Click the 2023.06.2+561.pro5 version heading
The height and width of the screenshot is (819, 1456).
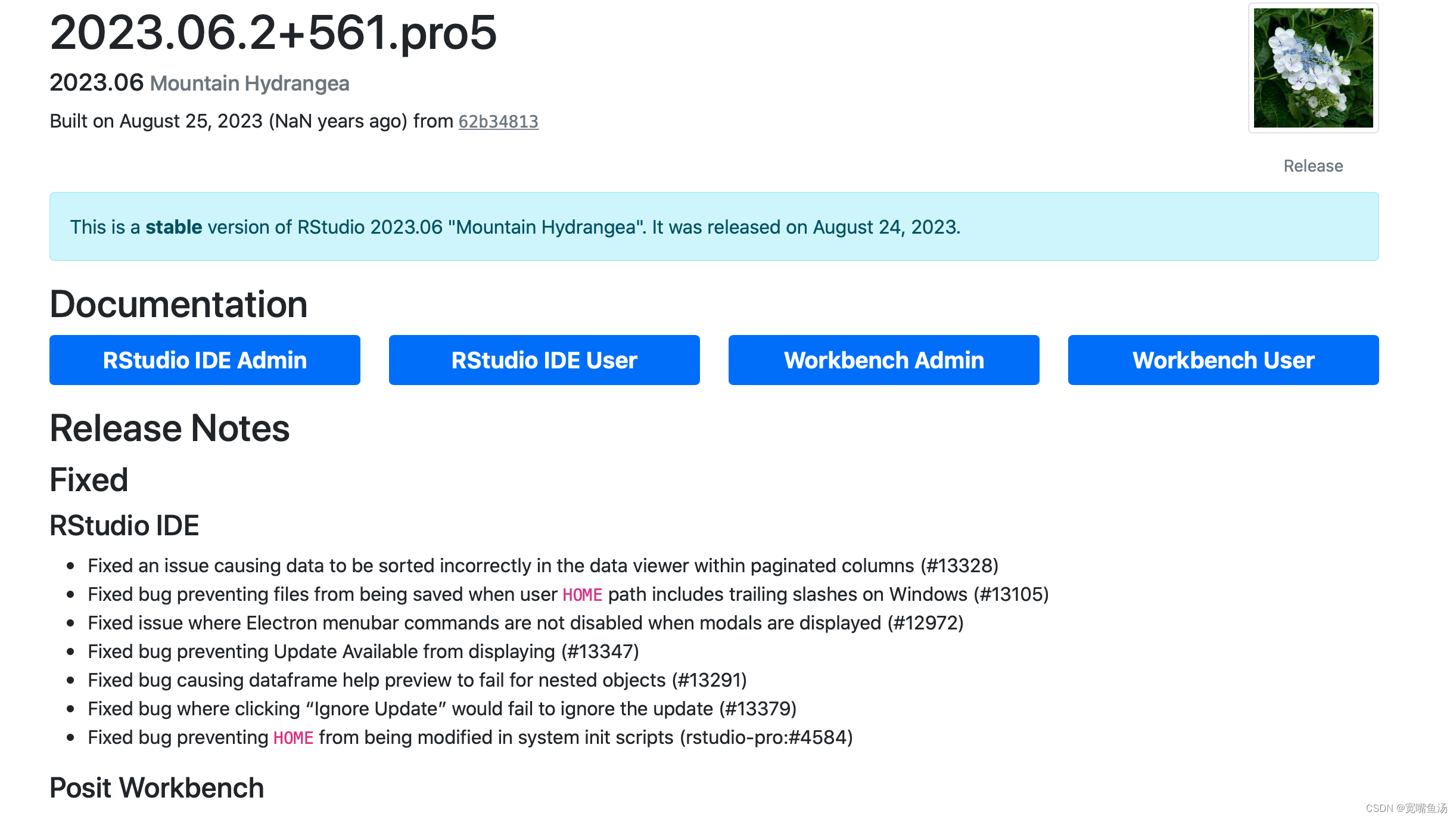click(x=273, y=32)
